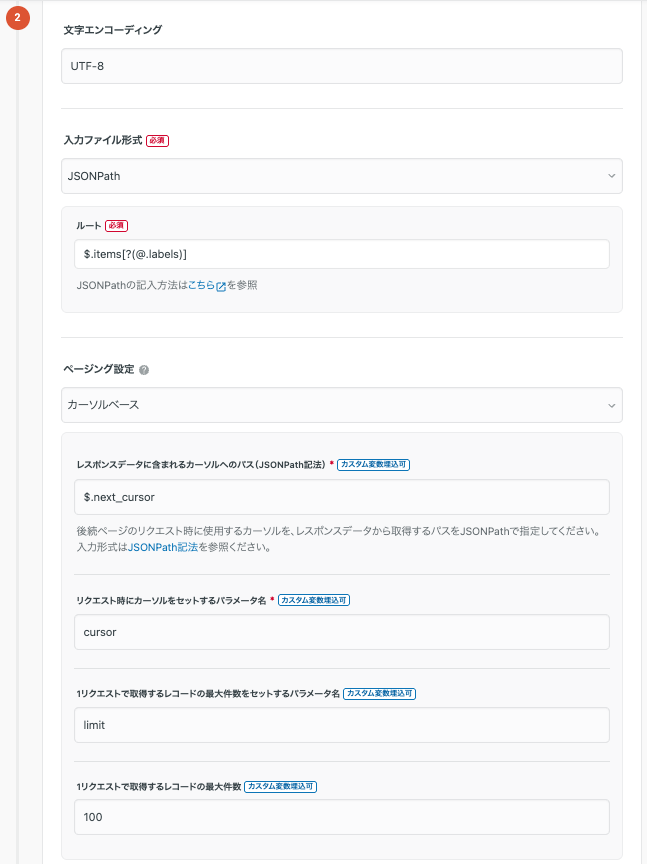Click the ページング設定 help question mark icon

point(145,368)
